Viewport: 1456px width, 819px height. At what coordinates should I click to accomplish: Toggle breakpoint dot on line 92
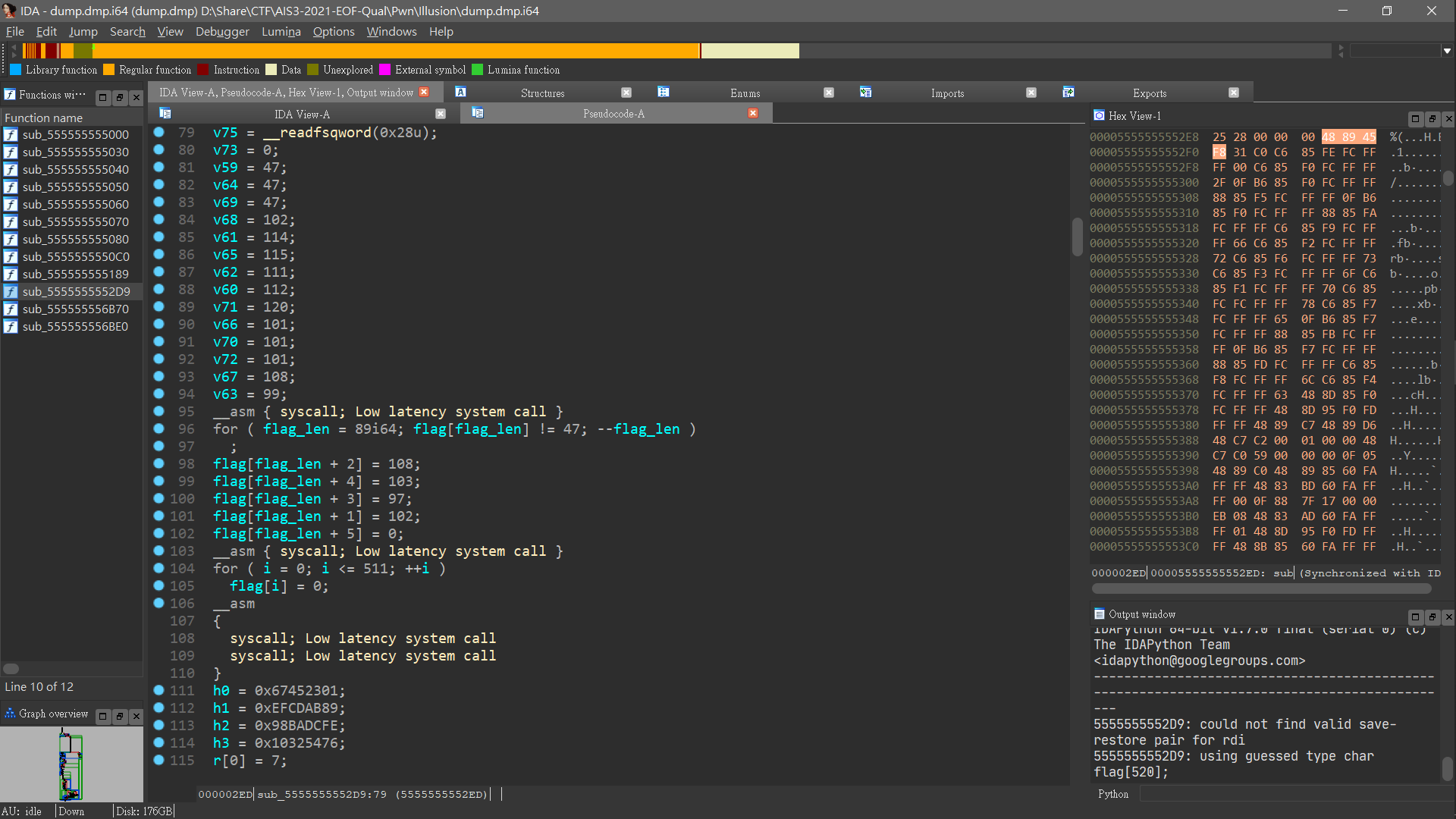tap(159, 359)
